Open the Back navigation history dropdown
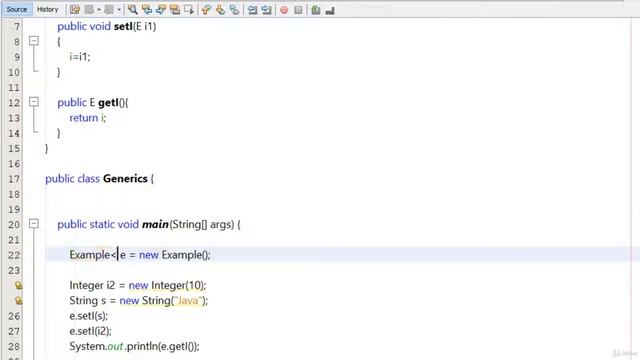This screenshot has width=640, height=360. click(x=99, y=10)
